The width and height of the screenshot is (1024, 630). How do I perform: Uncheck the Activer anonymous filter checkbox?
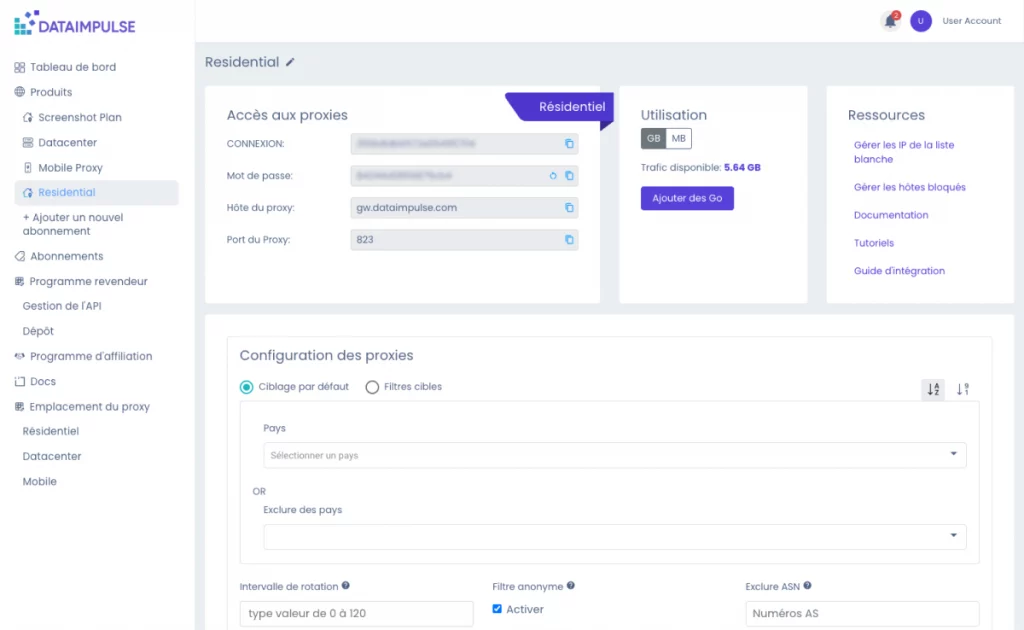pyautogui.click(x=498, y=609)
